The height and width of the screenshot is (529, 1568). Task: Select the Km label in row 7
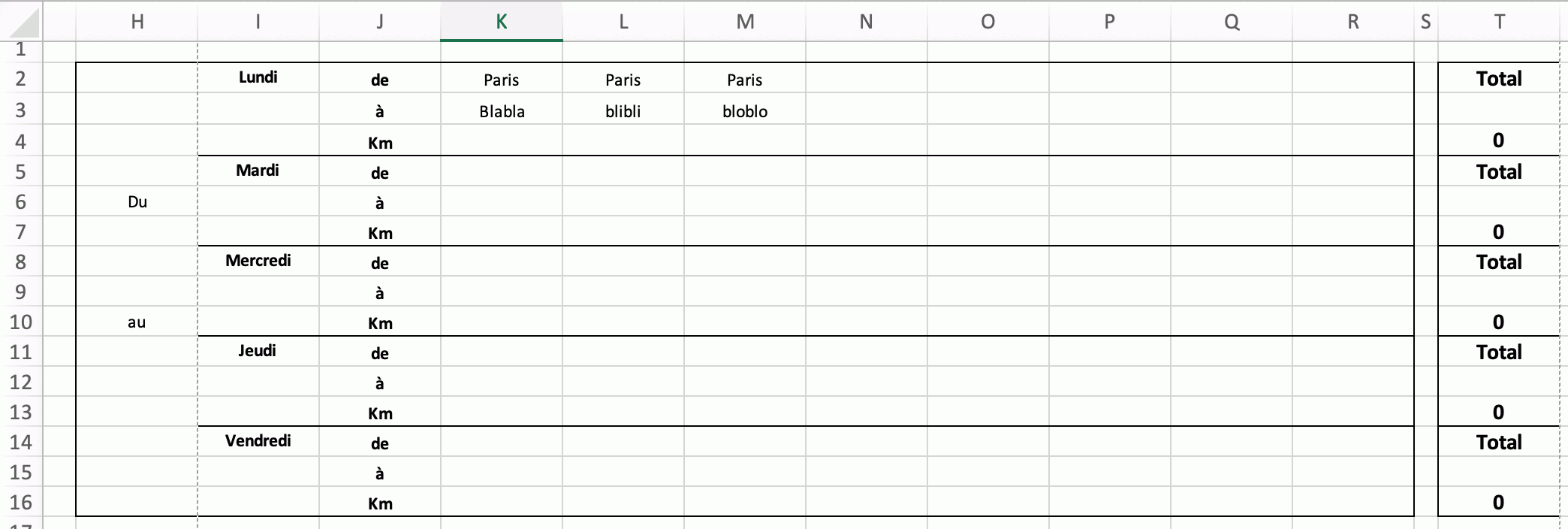click(x=380, y=233)
